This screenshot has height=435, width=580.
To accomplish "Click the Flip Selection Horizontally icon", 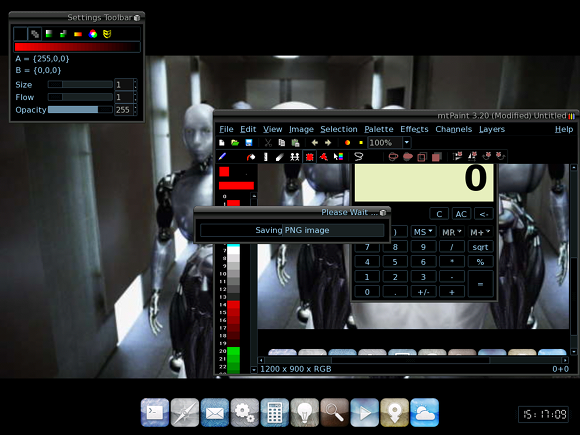I will pos(472,156).
